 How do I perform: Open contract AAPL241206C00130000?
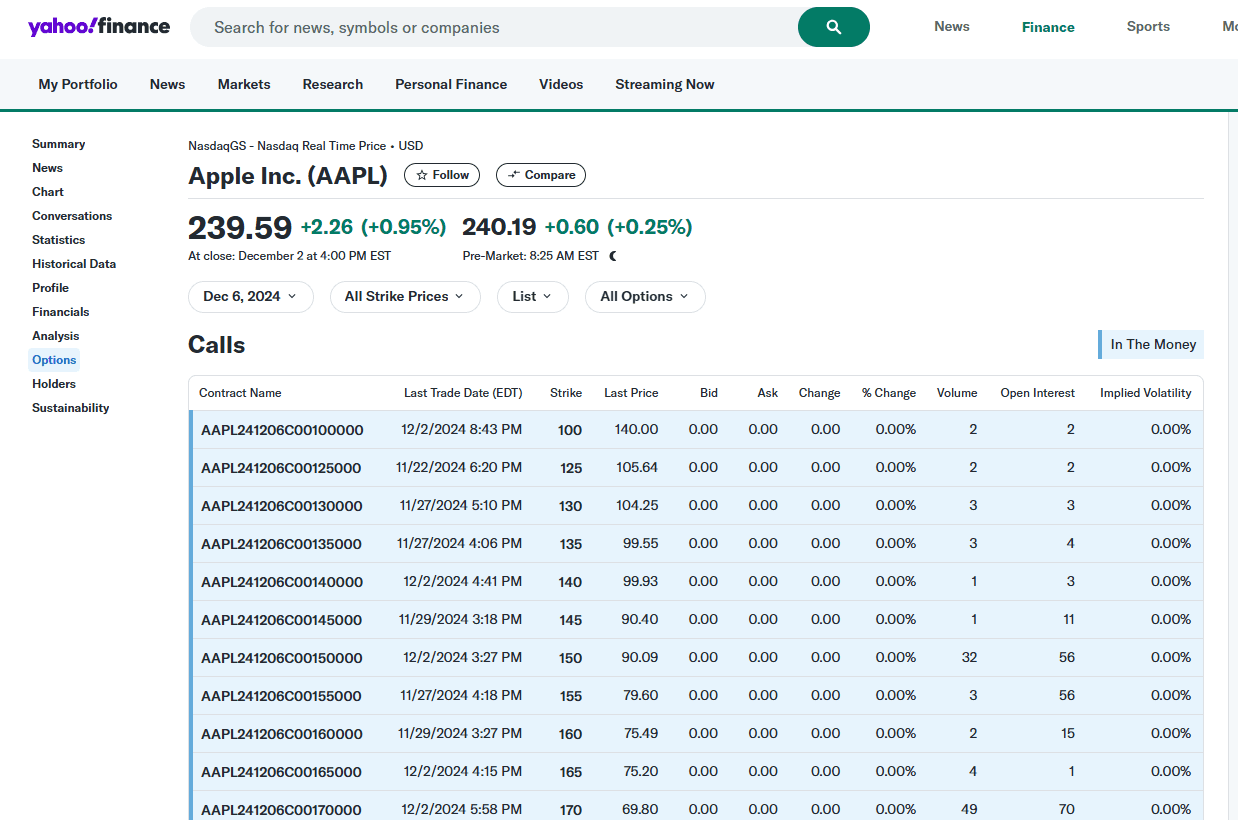pos(282,506)
